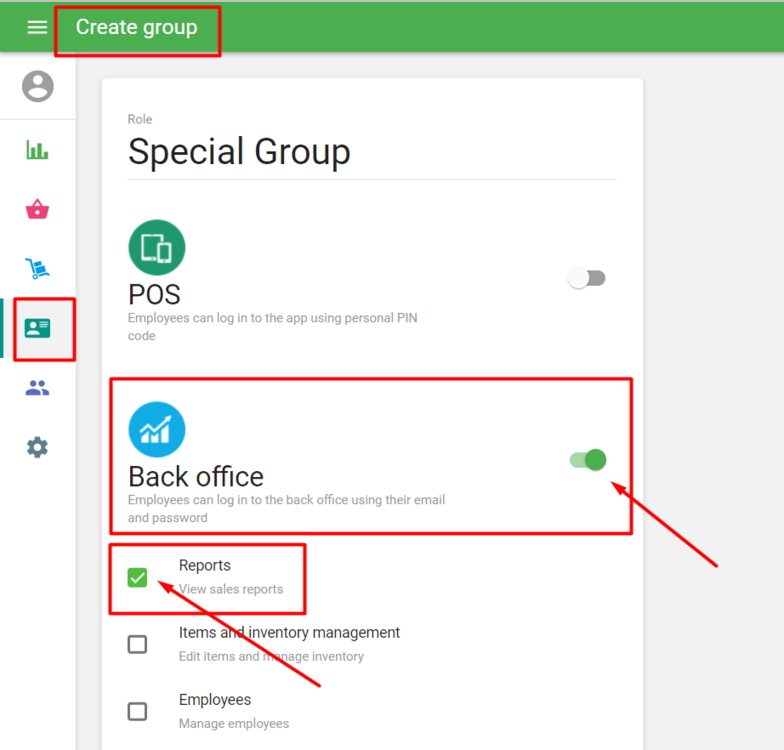Click the blue Back office chart icon
The width and height of the screenshot is (784, 750).
pyautogui.click(x=157, y=430)
